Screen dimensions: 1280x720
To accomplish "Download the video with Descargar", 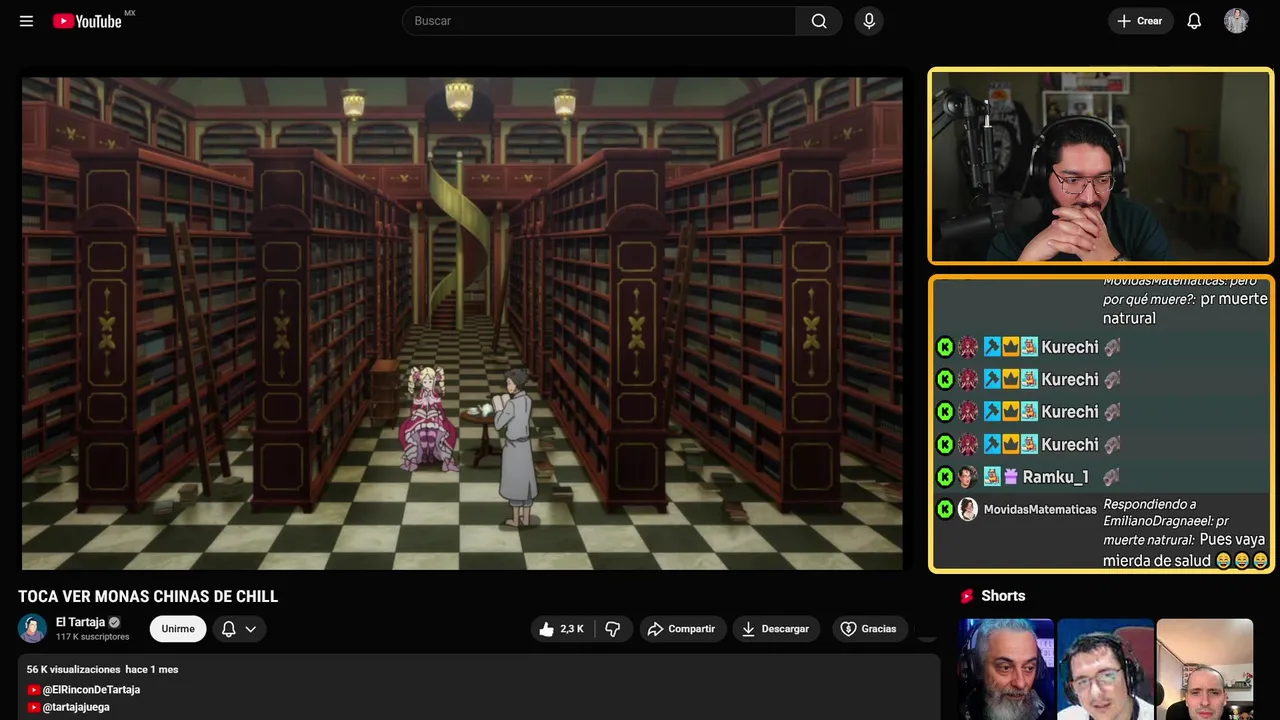I will tap(775, 629).
